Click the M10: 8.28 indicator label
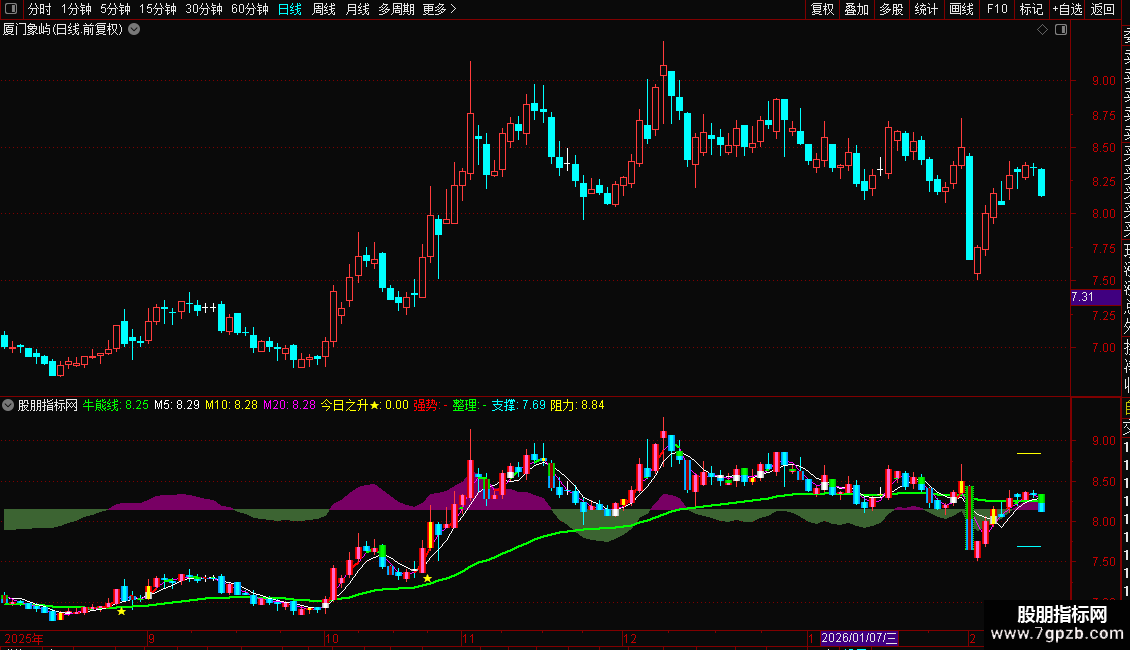This screenshot has width=1130, height=650. [x=231, y=405]
